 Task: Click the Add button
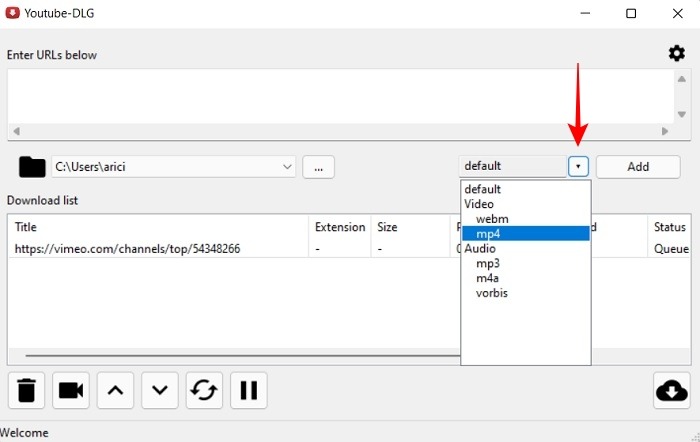[x=638, y=167]
